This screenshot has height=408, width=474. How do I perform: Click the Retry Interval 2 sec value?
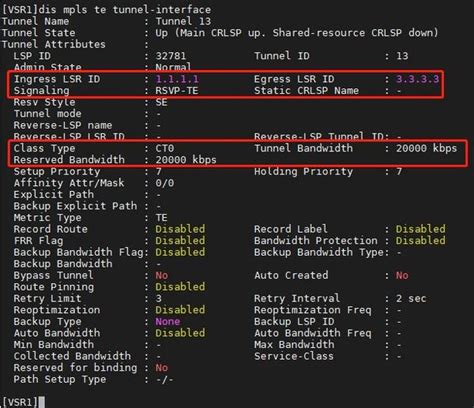[x=411, y=298]
